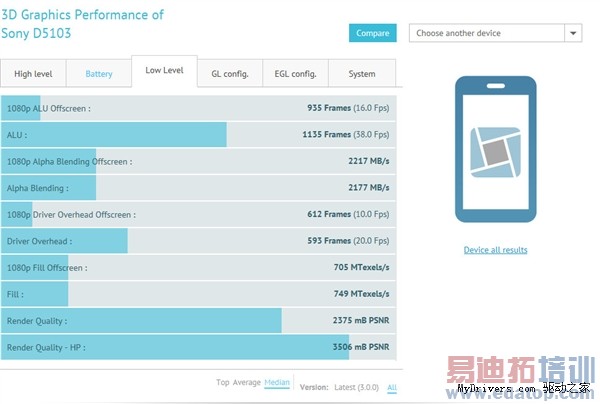
Task: Click the 2177 MB/s value
Action: [369, 187]
